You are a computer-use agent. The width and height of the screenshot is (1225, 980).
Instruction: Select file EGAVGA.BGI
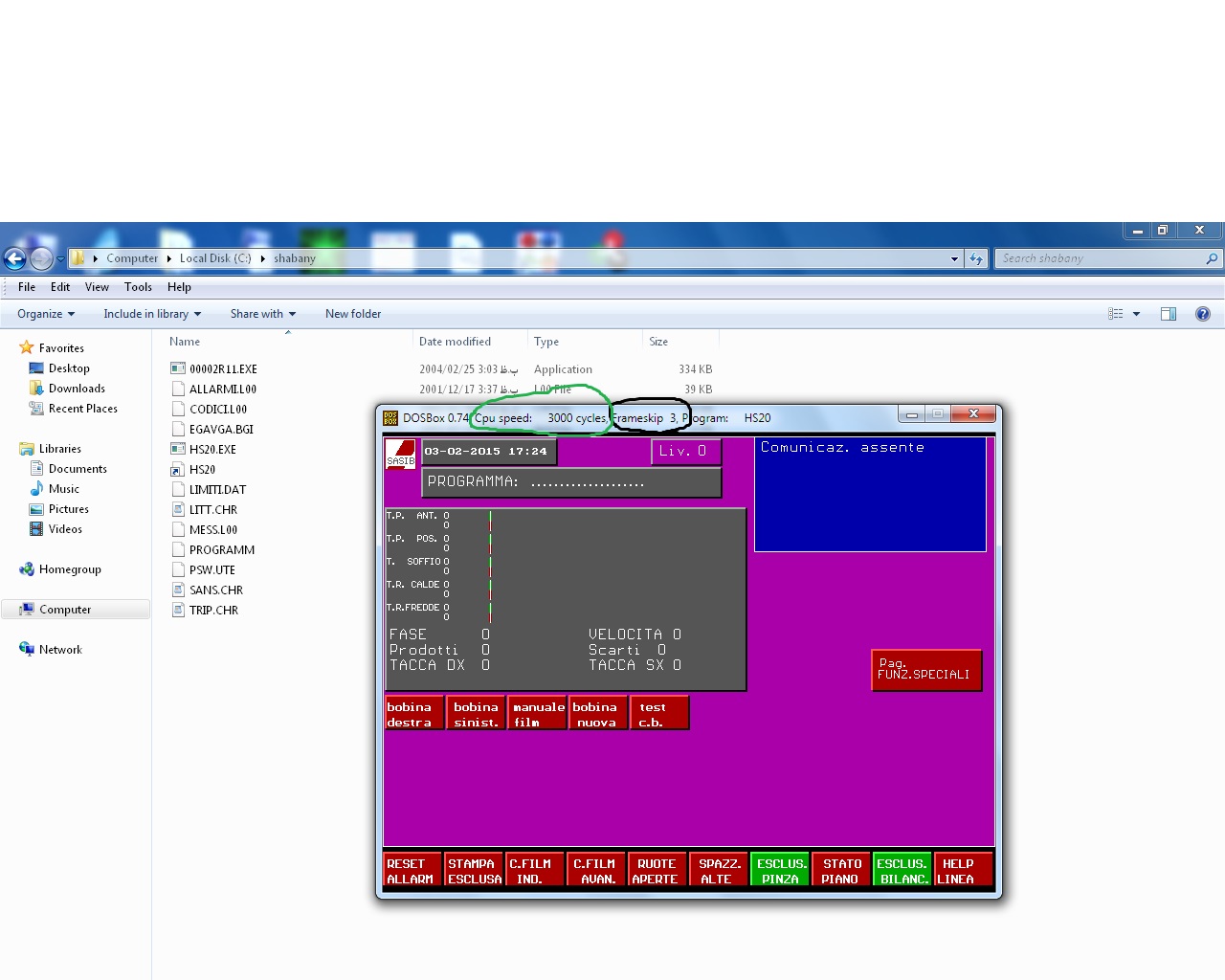[221, 430]
